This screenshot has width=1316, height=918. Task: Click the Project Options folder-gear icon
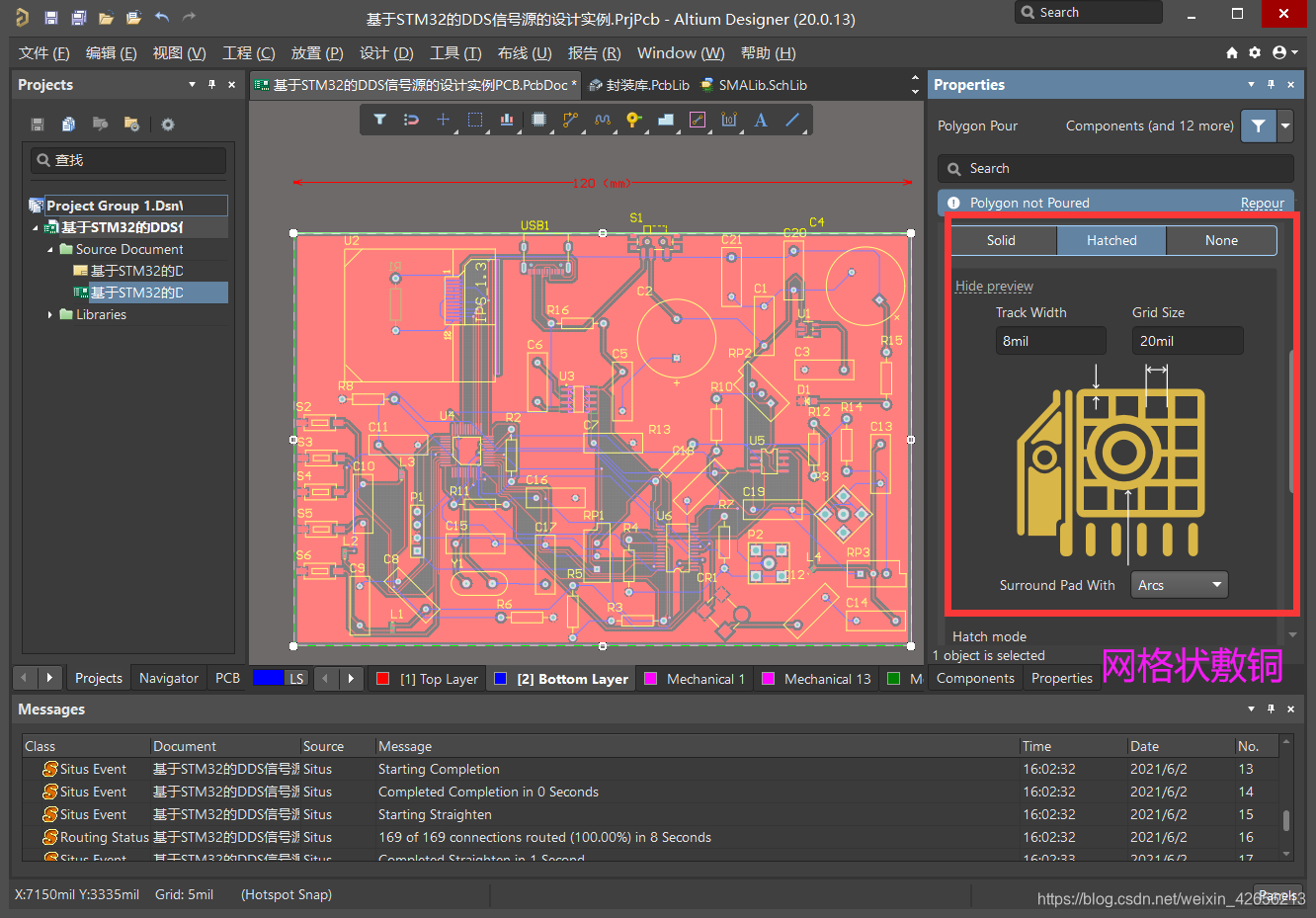[x=131, y=124]
